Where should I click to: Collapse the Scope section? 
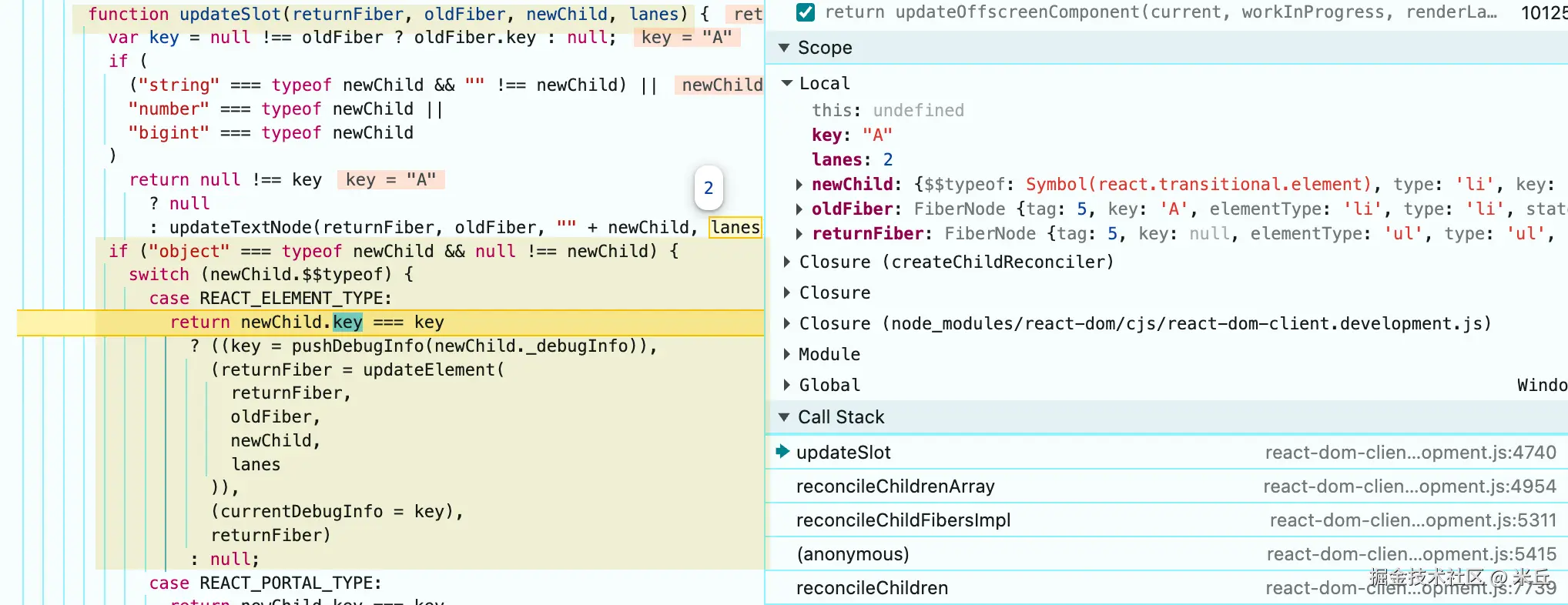click(x=784, y=48)
